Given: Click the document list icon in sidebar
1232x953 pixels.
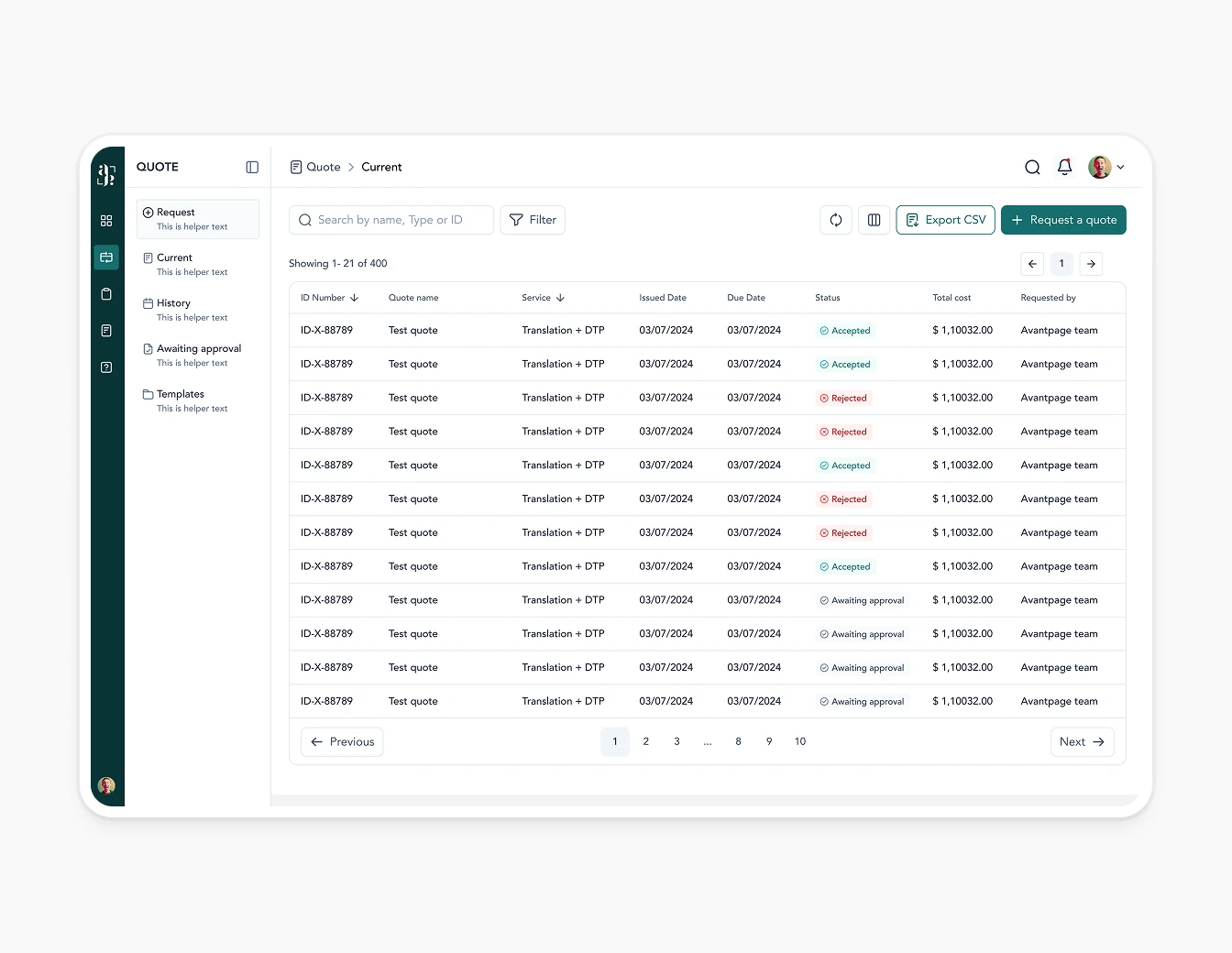Looking at the screenshot, I should 106,331.
